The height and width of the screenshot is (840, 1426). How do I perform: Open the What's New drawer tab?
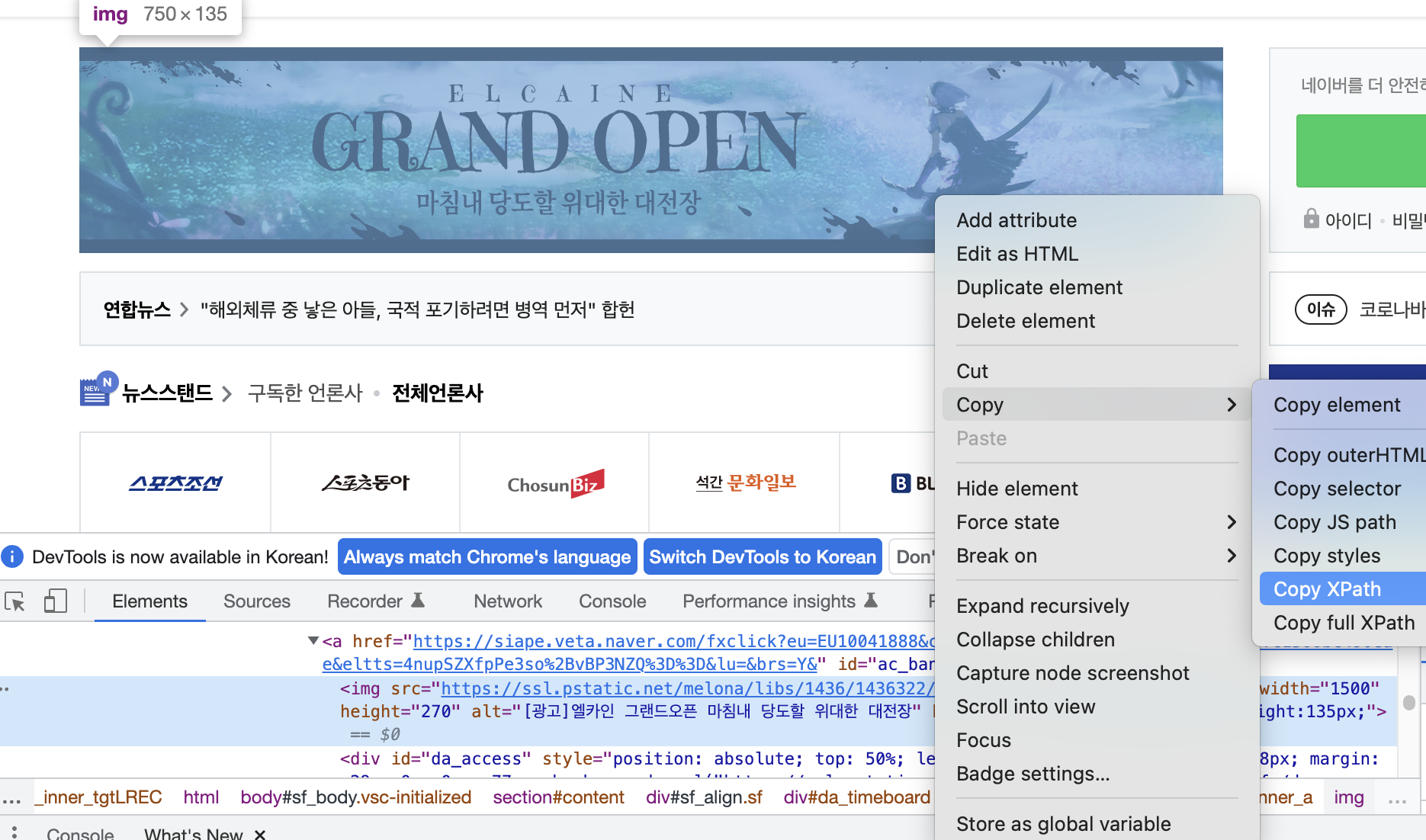pos(194,834)
